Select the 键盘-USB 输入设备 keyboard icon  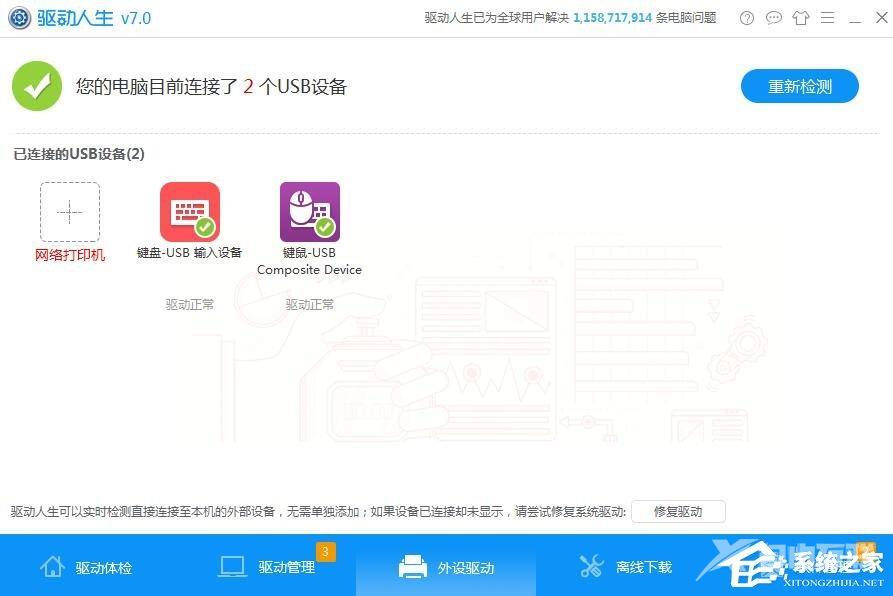coord(188,210)
